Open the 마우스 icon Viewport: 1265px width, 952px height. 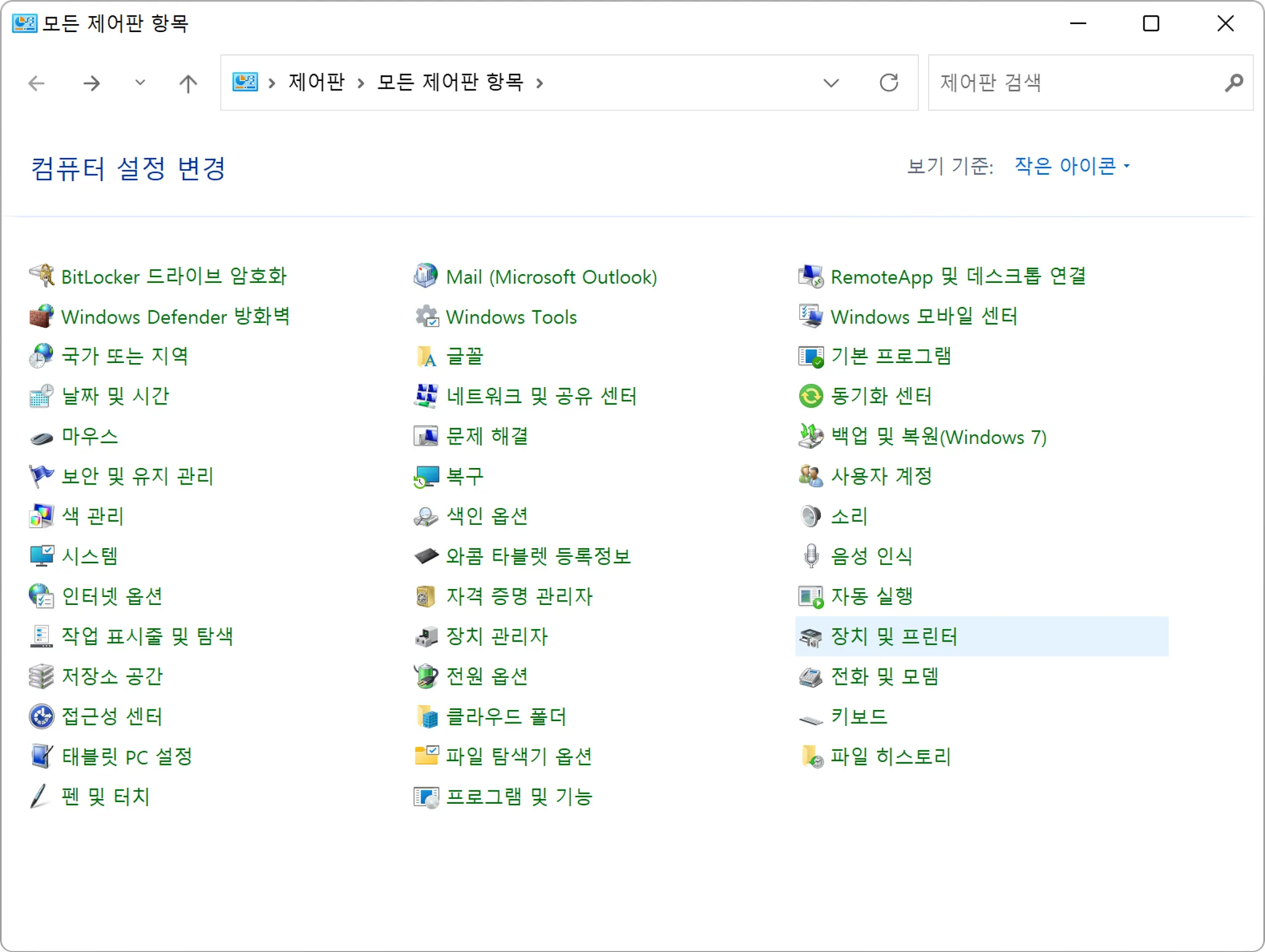[42, 437]
